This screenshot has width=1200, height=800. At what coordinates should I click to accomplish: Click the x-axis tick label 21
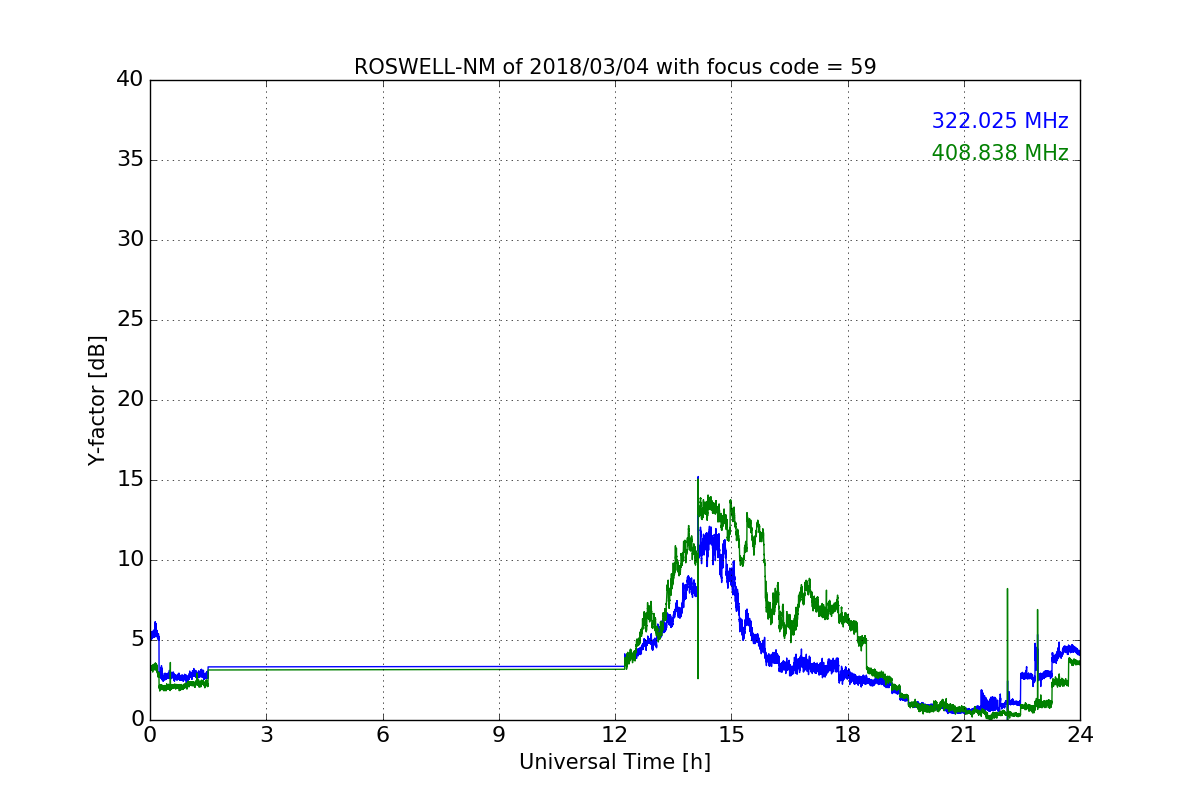pos(964,735)
